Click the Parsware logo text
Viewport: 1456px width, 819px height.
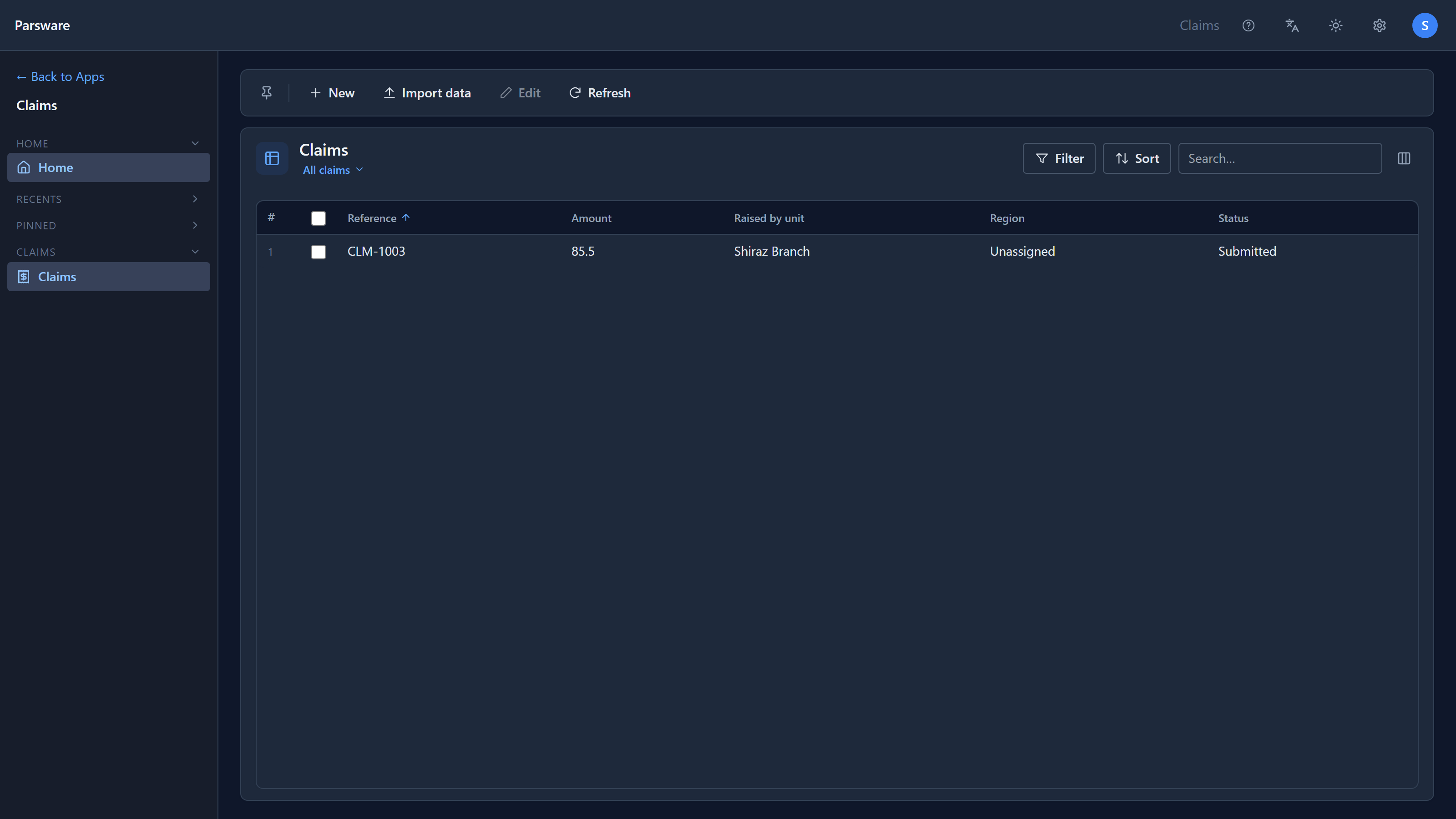[x=42, y=25]
